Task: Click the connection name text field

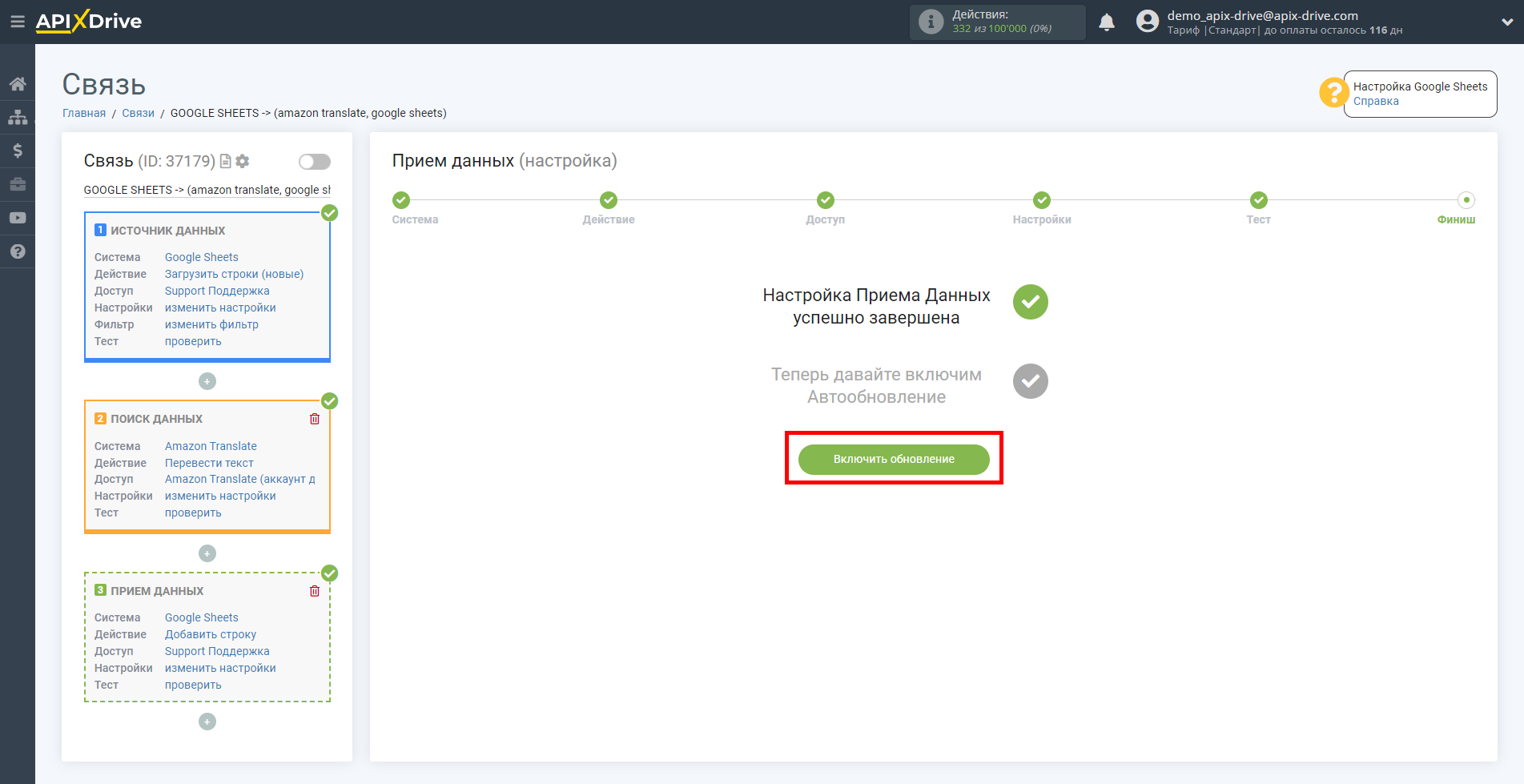Action: 207,190
